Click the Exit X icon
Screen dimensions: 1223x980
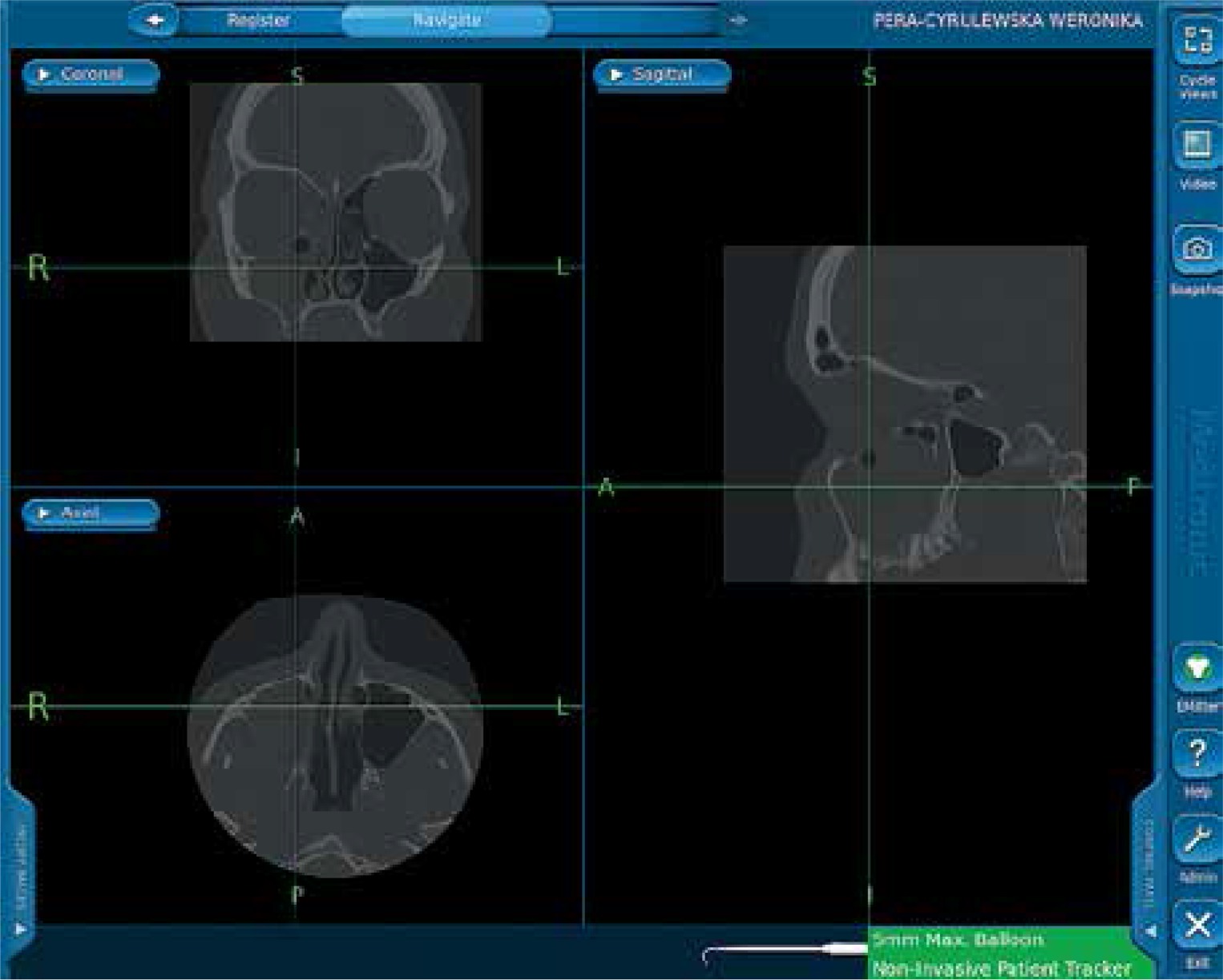1197,926
